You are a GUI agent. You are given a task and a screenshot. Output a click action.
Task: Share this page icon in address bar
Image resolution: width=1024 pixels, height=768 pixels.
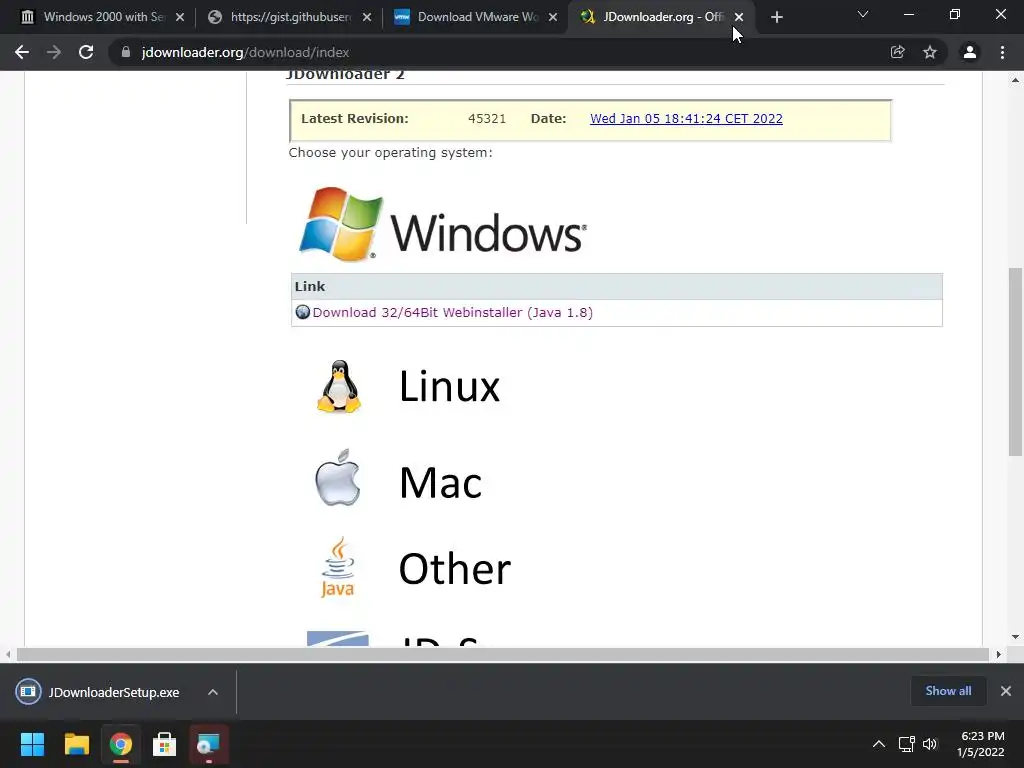pyautogui.click(x=898, y=52)
